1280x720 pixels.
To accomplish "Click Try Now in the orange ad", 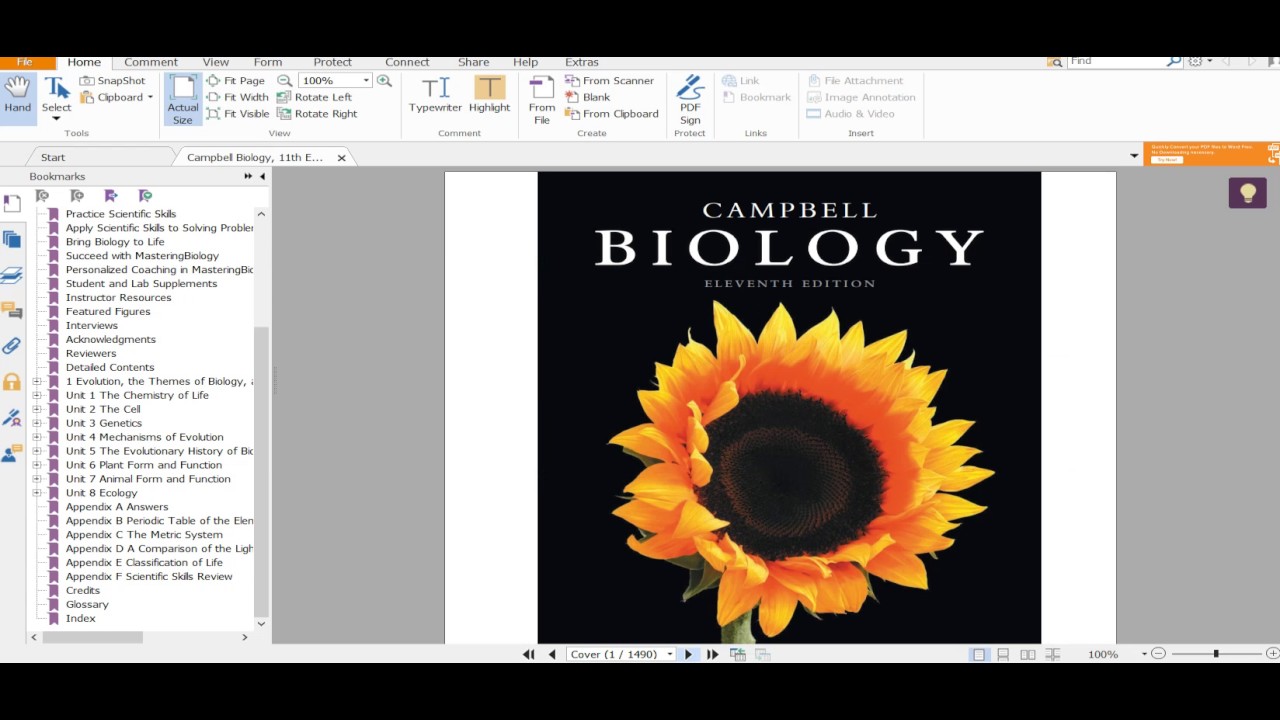I will [1167, 160].
